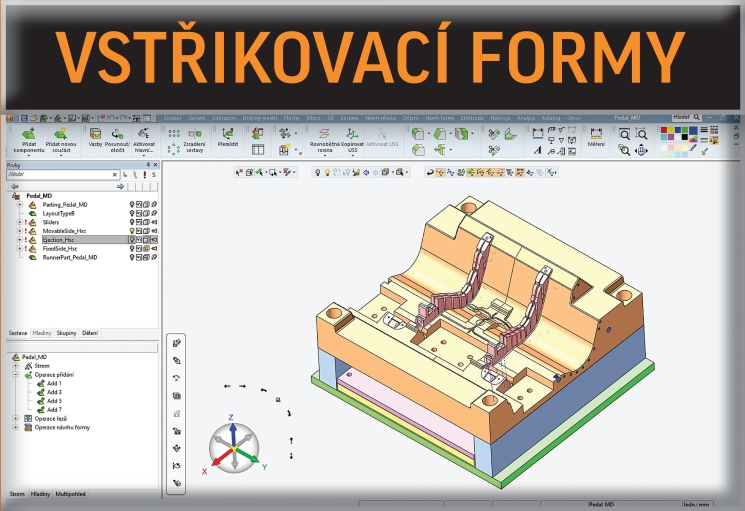The image size is (745, 511).
Task: Toggle visibility bulb of RunnerPart_Pedal_MD
Action: pyautogui.click(x=132, y=257)
